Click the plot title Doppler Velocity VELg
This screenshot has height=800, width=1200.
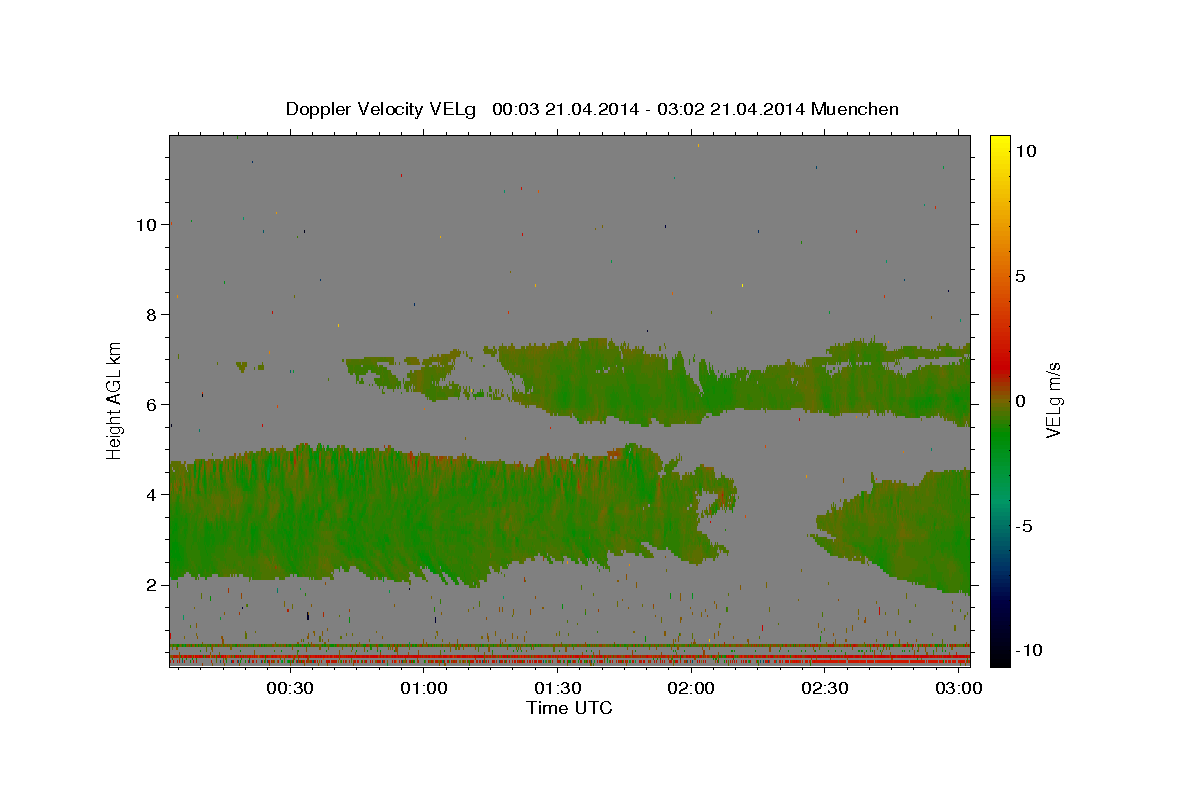(x=592, y=109)
